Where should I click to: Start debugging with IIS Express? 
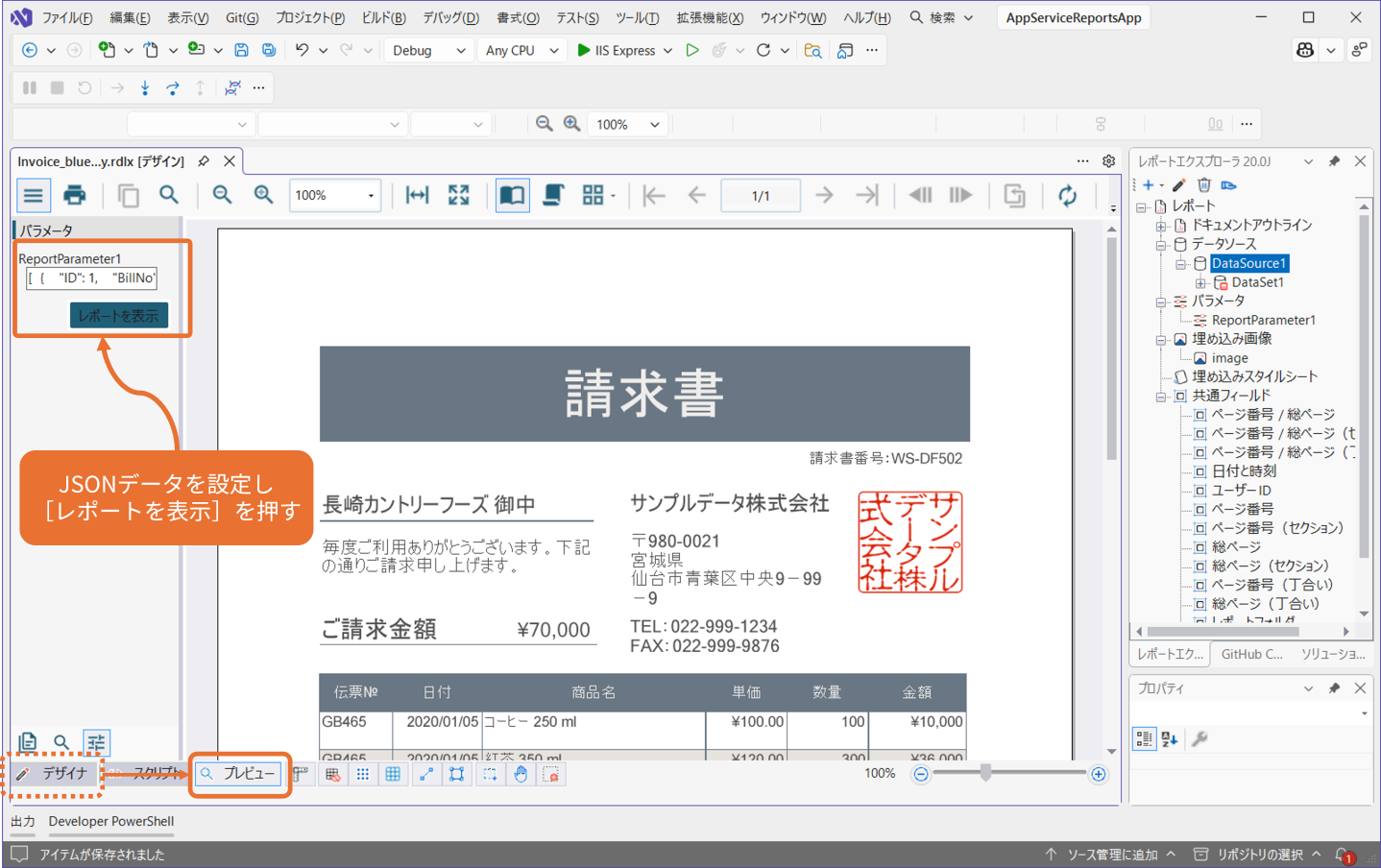(616, 51)
